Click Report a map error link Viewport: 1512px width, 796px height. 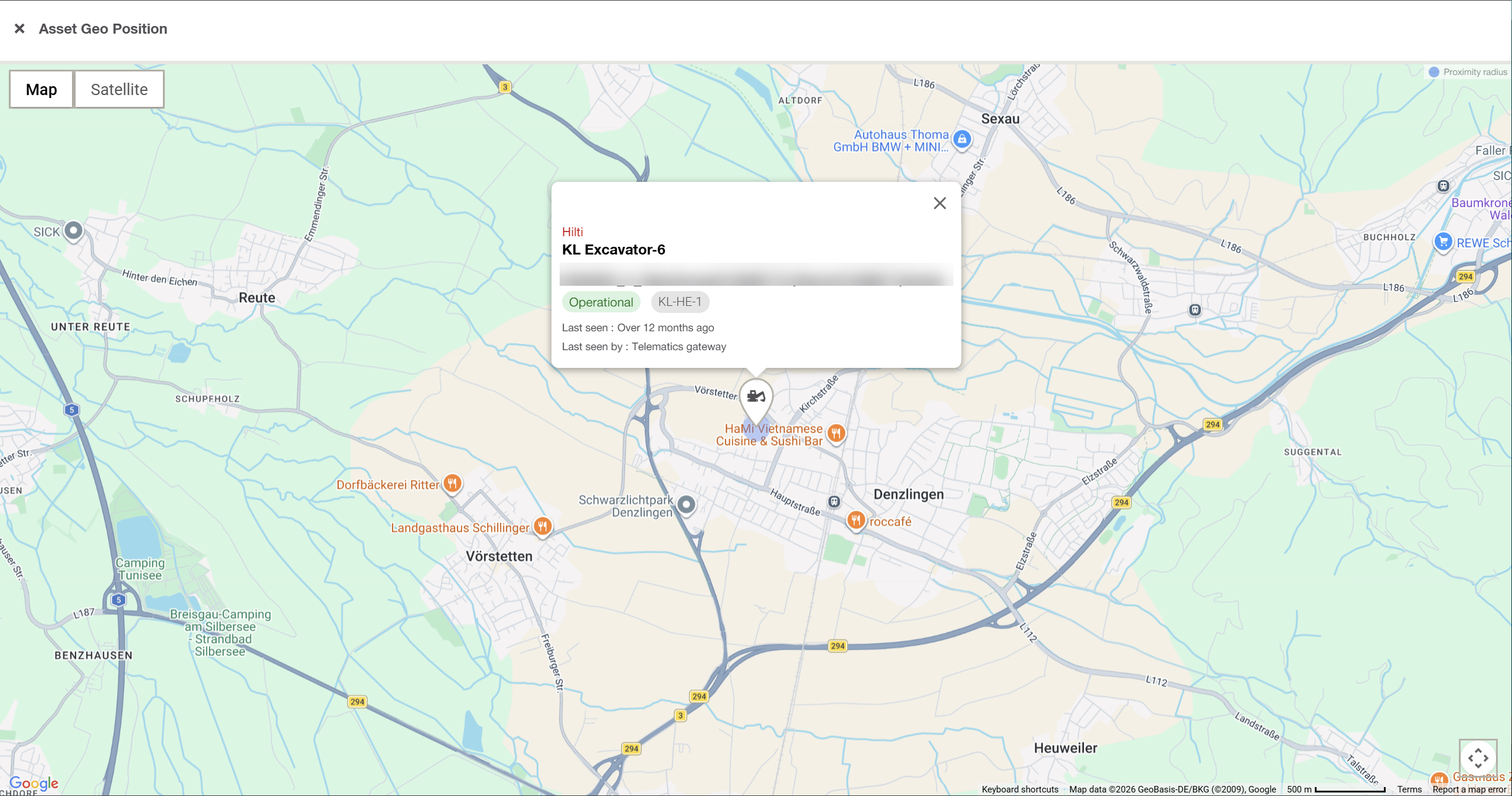point(1469,789)
